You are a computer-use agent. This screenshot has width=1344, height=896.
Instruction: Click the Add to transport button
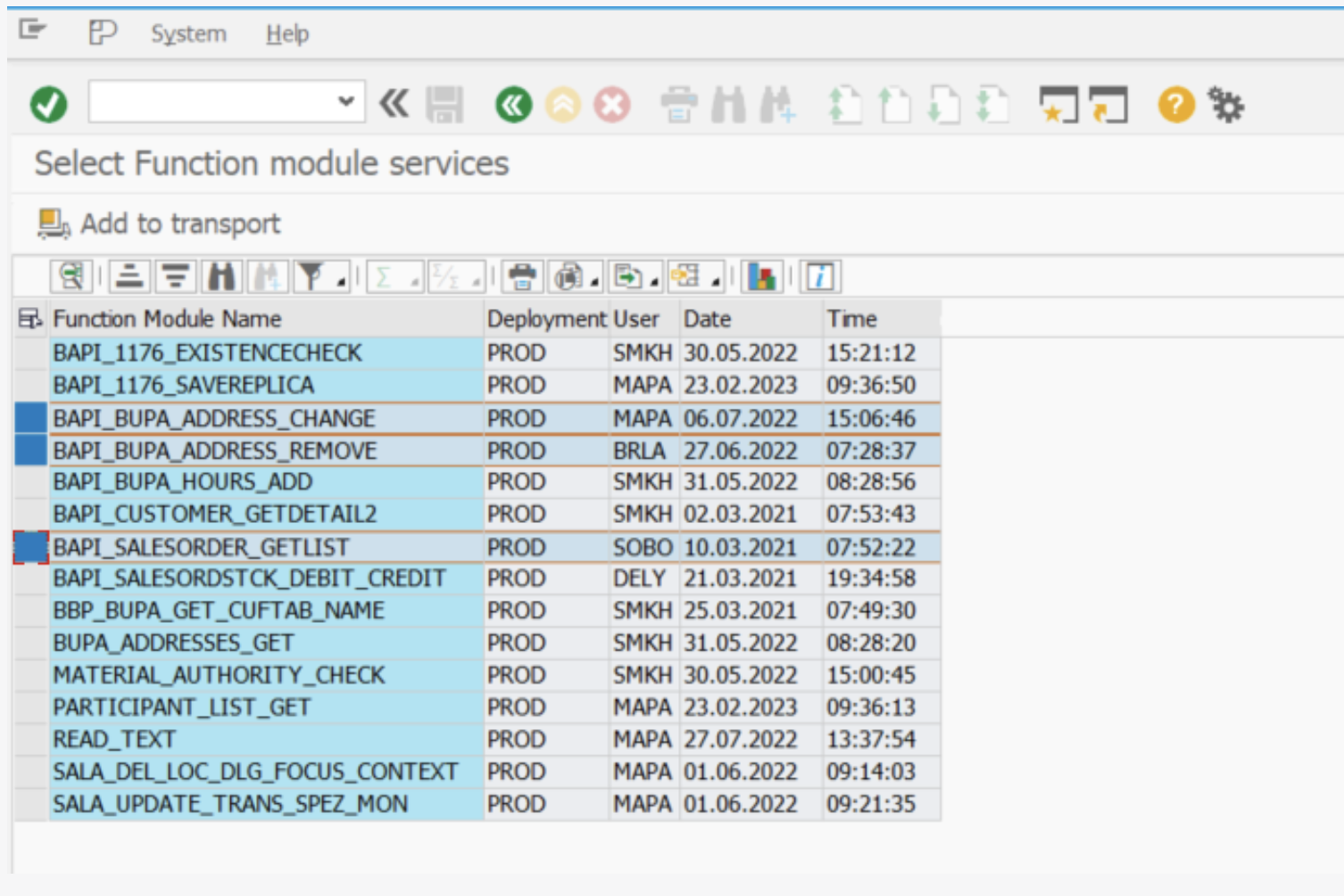coord(159,223)
